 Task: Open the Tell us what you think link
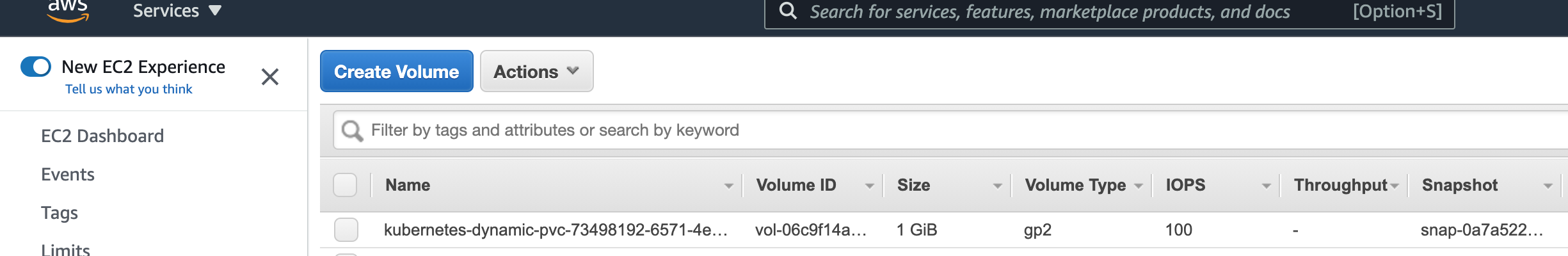[129, 89]
